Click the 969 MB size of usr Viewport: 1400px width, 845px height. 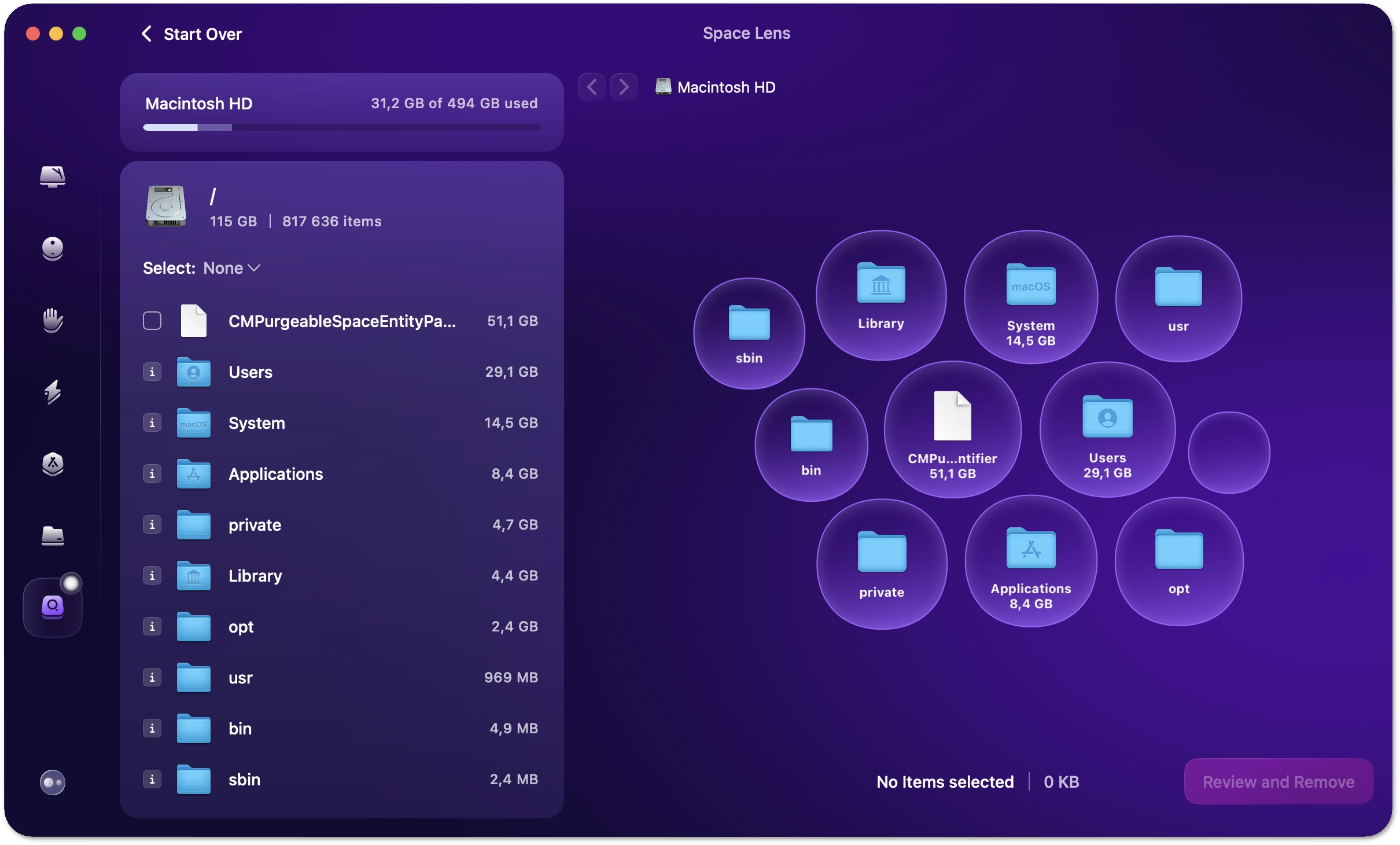pos(511,677)
